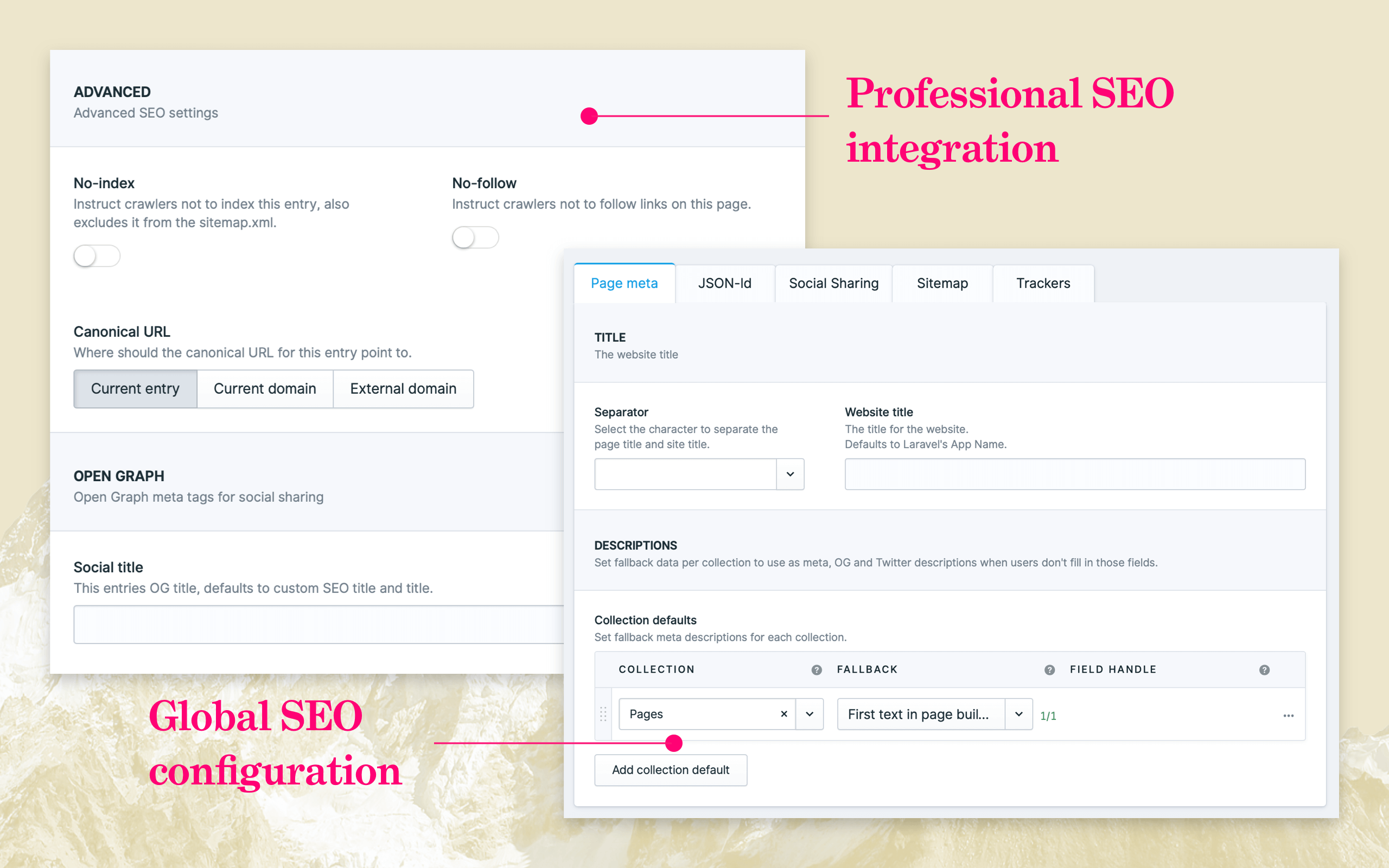The height and width of the screenshot is (868, 1389).
Task: Expand the First text in page builder dropdown
Action: pyautogui.click(x=1018, y=714)
